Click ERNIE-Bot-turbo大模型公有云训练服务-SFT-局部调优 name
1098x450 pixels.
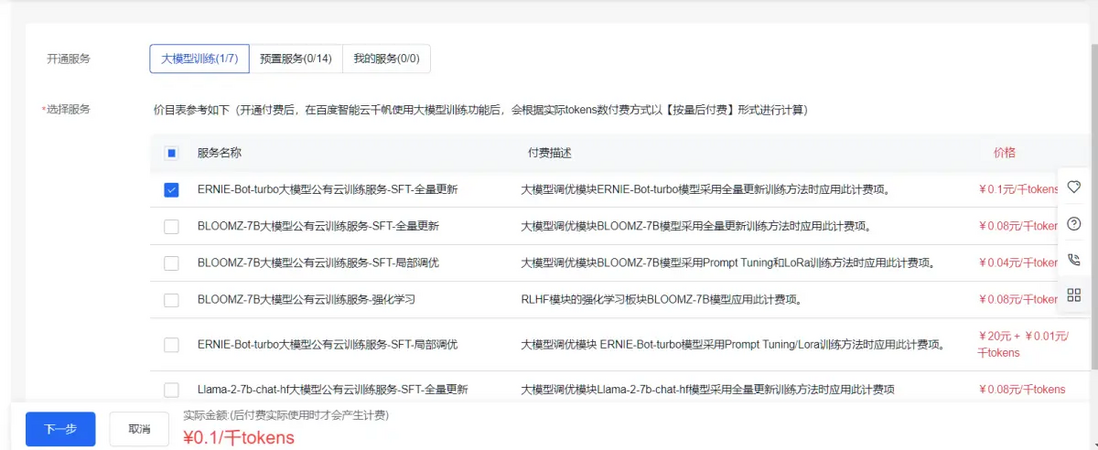click(x=328, y=344)
